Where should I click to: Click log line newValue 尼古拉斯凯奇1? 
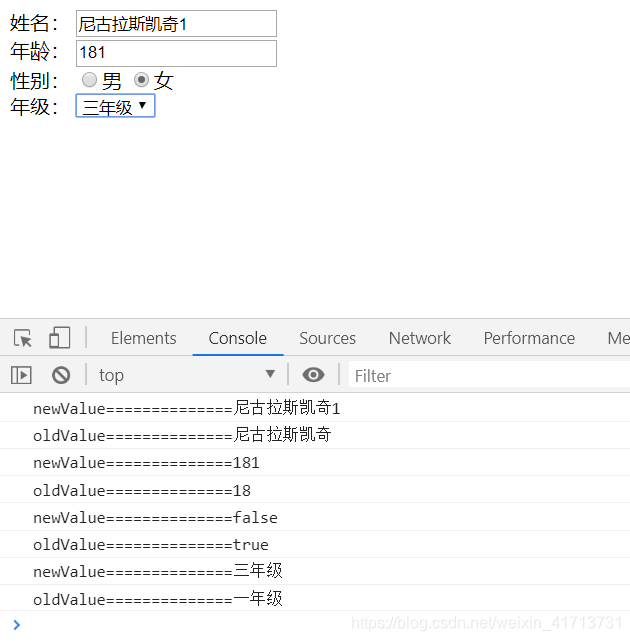tap(315, 408)
